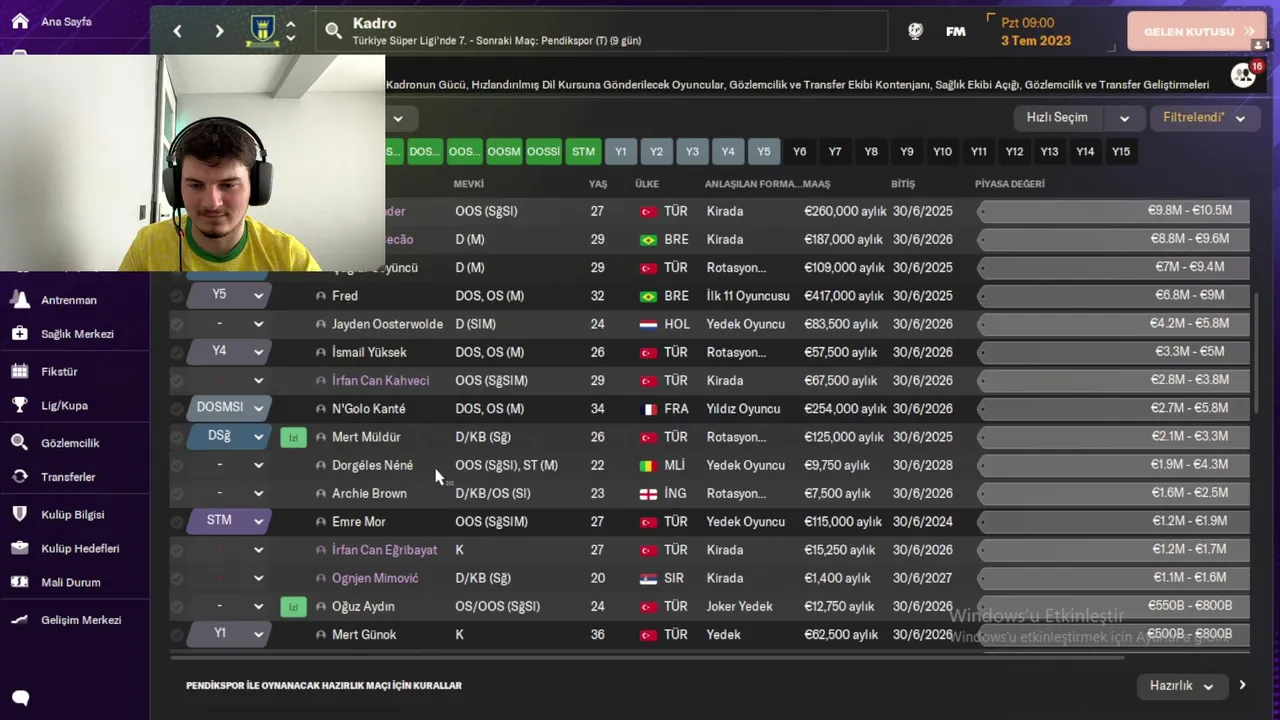The height and width of the screenshot is (720, 1280).
Task: Open Emre Mor's STM position dropdown
Action: [229, 521]
